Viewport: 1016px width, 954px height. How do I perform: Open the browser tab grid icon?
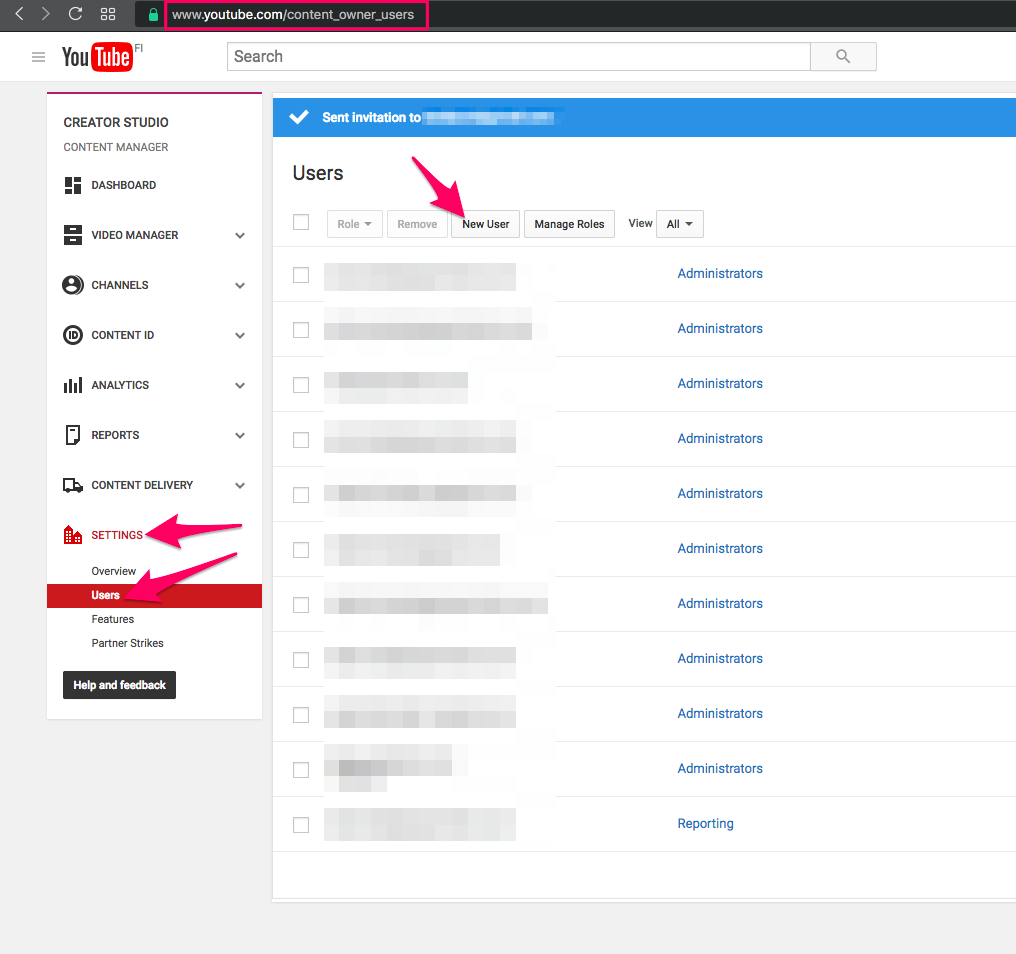108,14
